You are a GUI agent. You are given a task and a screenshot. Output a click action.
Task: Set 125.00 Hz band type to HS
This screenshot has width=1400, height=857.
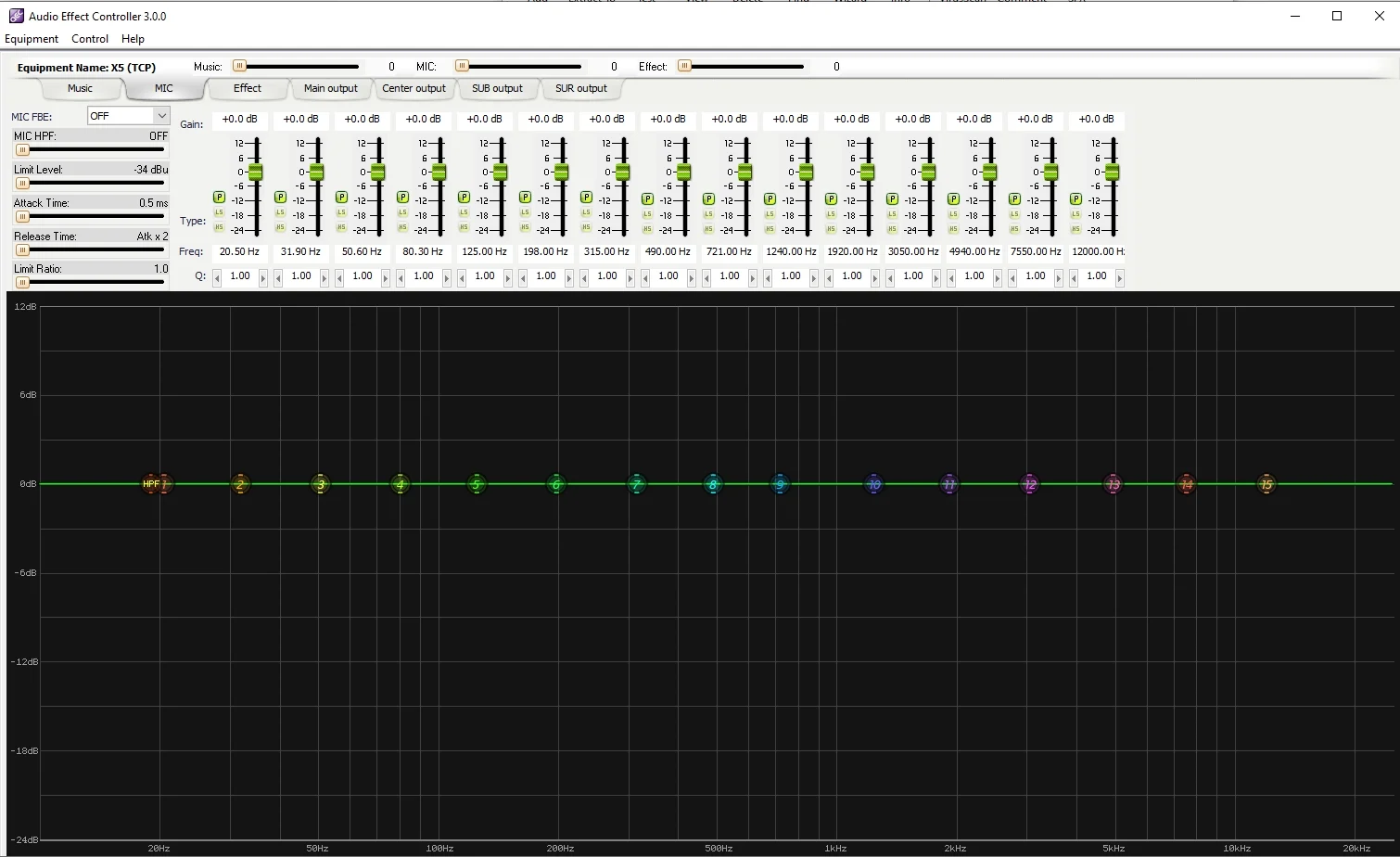click(464, 227)
